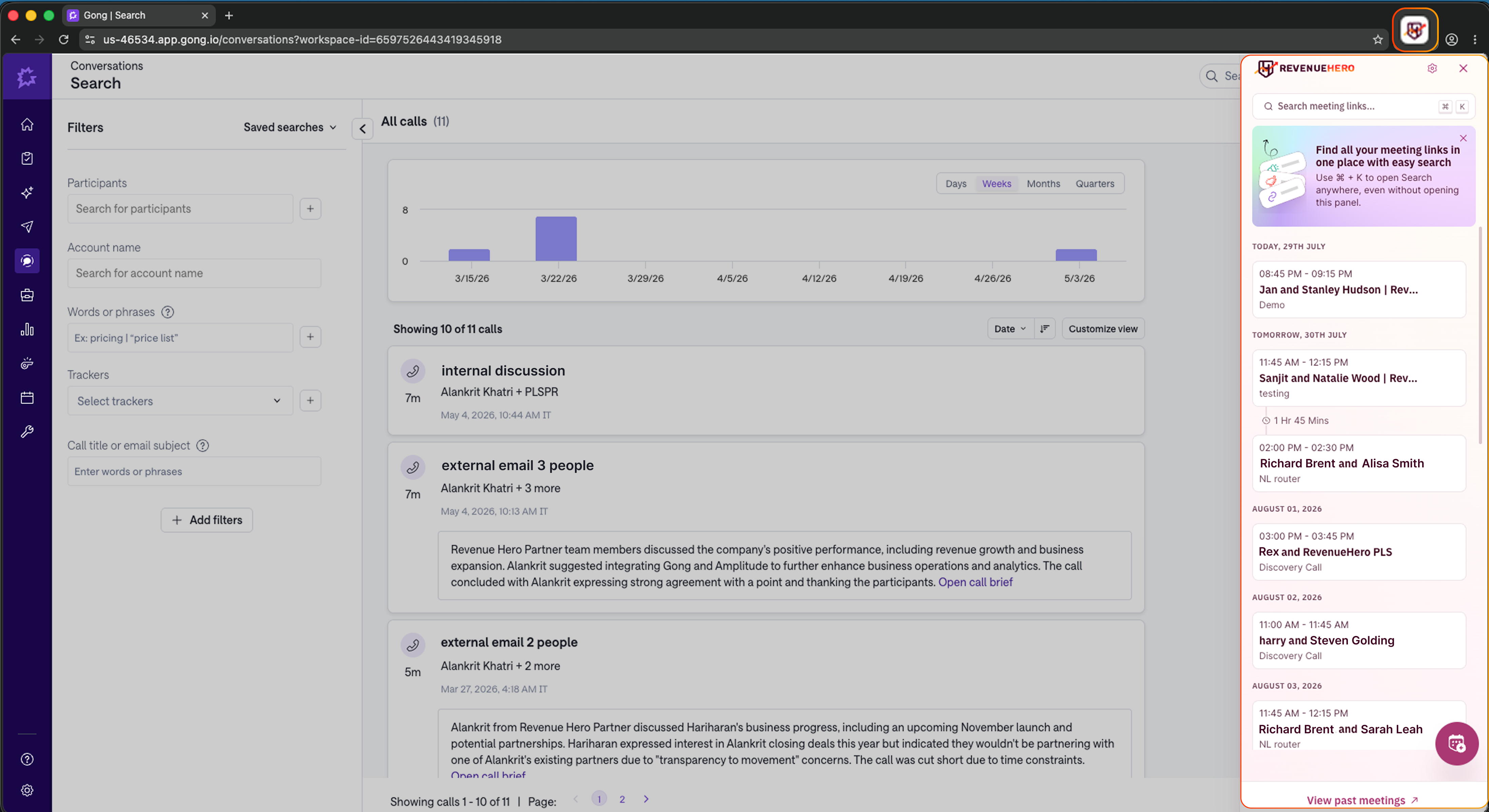Click the Words or phrases input field
Screen dimensions: 1489x812
pos(180,338)
